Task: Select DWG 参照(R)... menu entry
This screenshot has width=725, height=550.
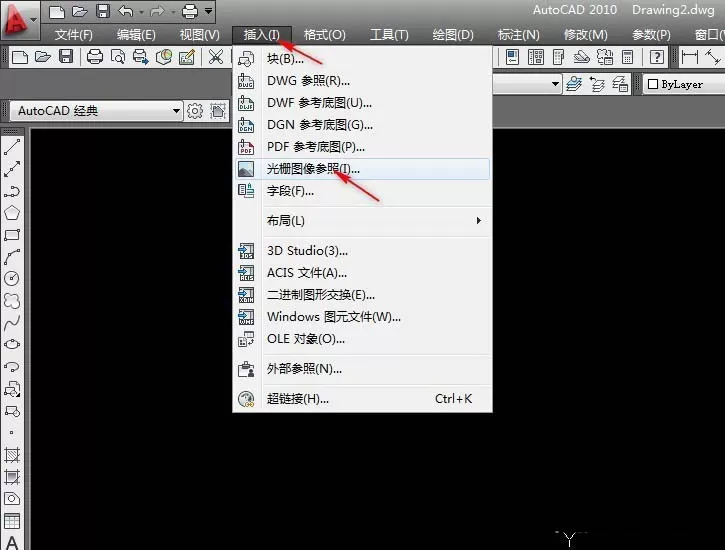Action: (x=362, y=81)
